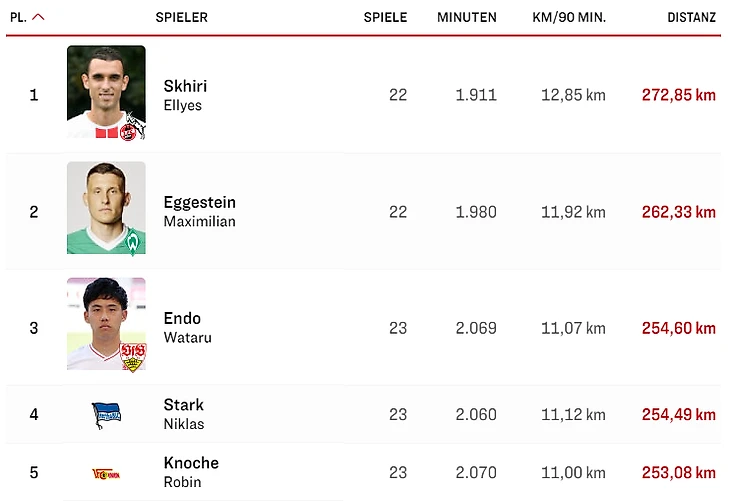This screenshot has width=730, height=501.
Task: Click the VfB Stuttgart badge on Endo's photo
Action: (x=131, y=357)
